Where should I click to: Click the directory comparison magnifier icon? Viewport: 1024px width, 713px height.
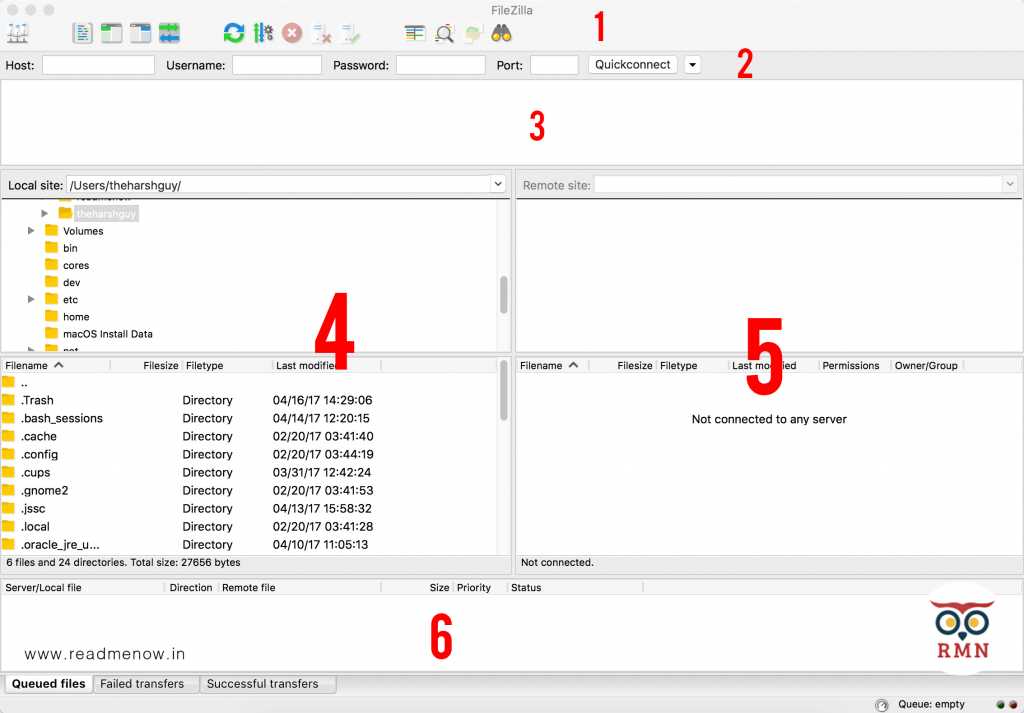[x=443, y=32]
